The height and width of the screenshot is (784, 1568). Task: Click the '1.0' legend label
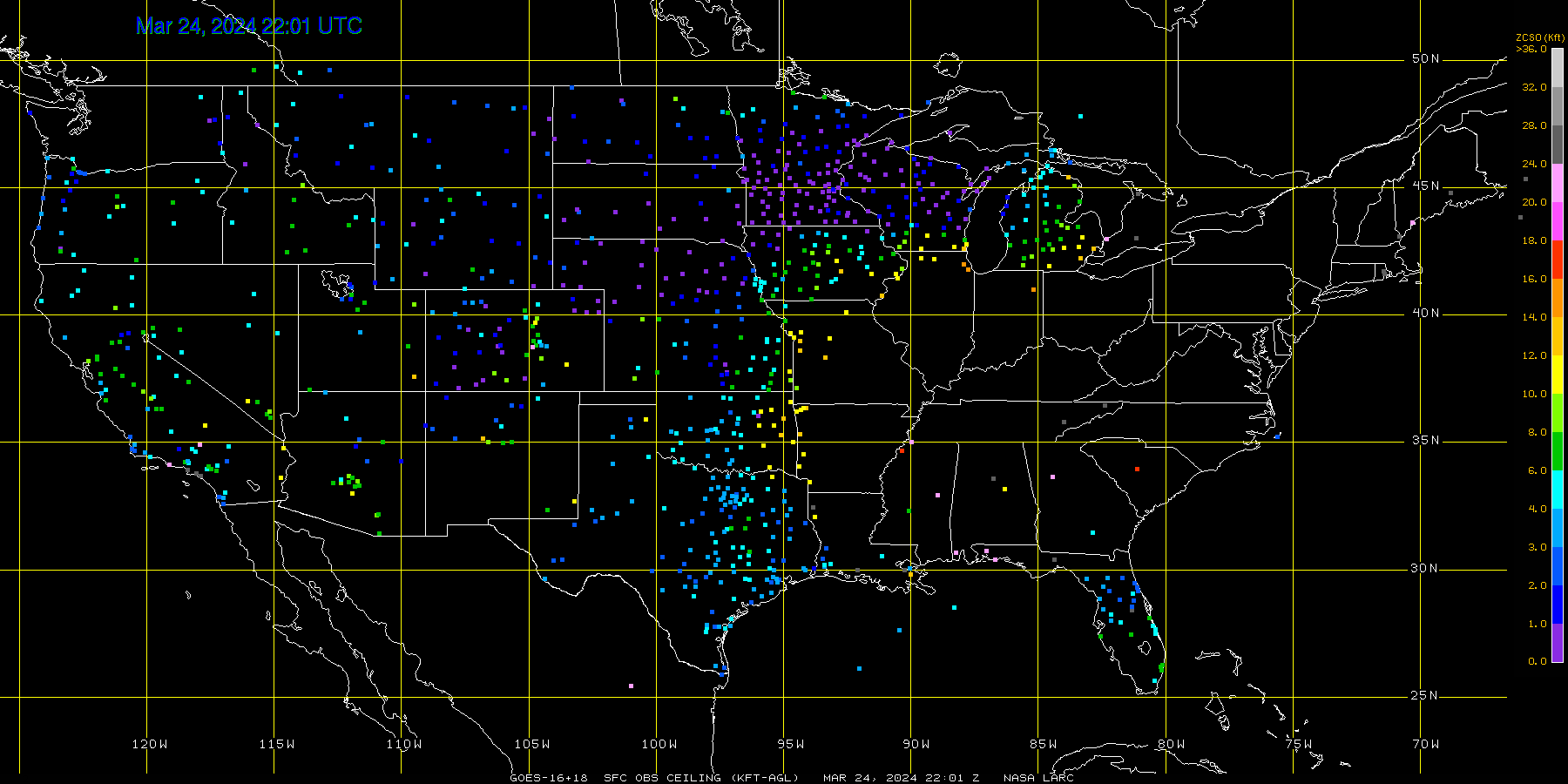[x=1538, y=624]
